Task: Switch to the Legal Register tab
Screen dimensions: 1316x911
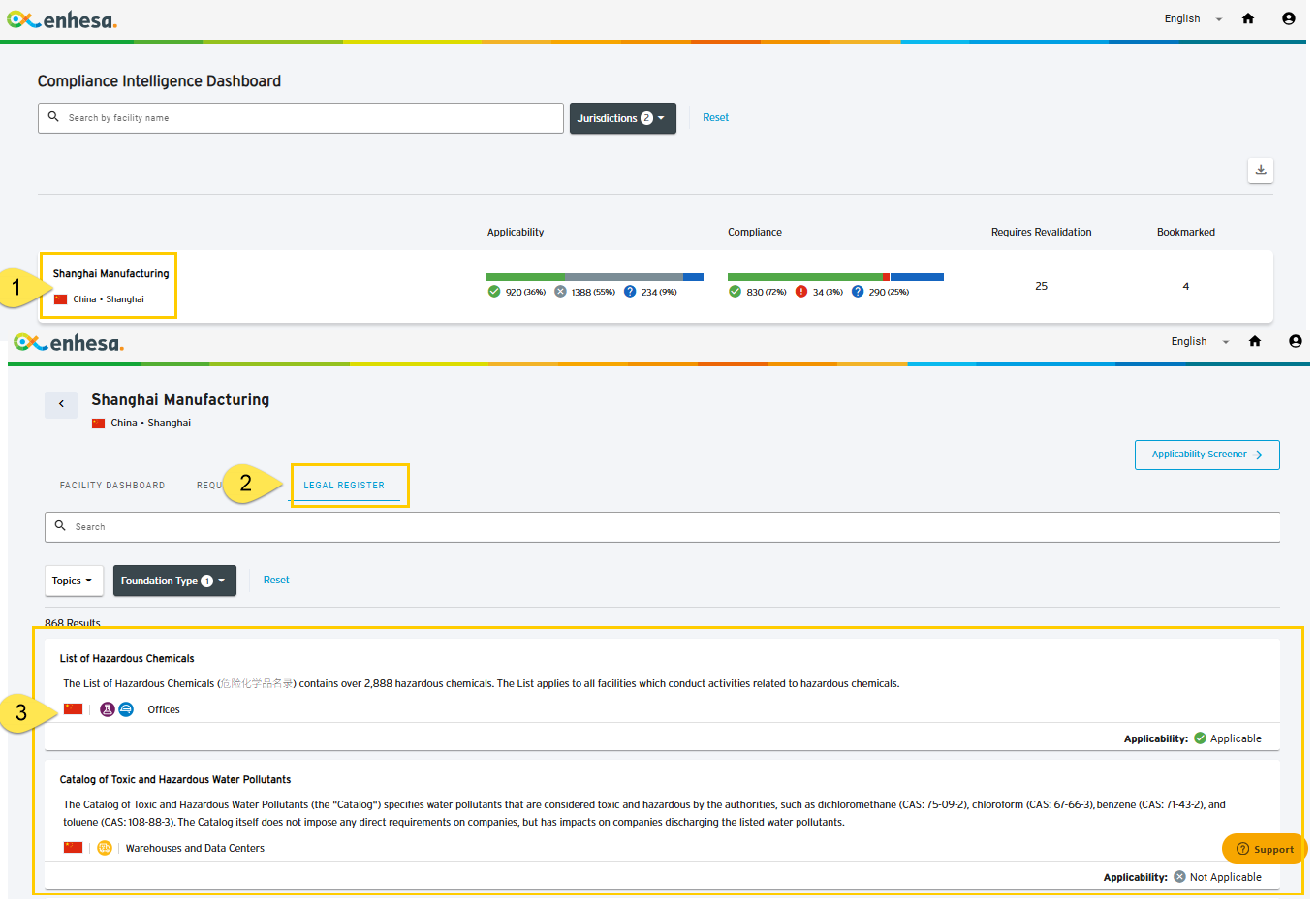Action: [344, 486]
